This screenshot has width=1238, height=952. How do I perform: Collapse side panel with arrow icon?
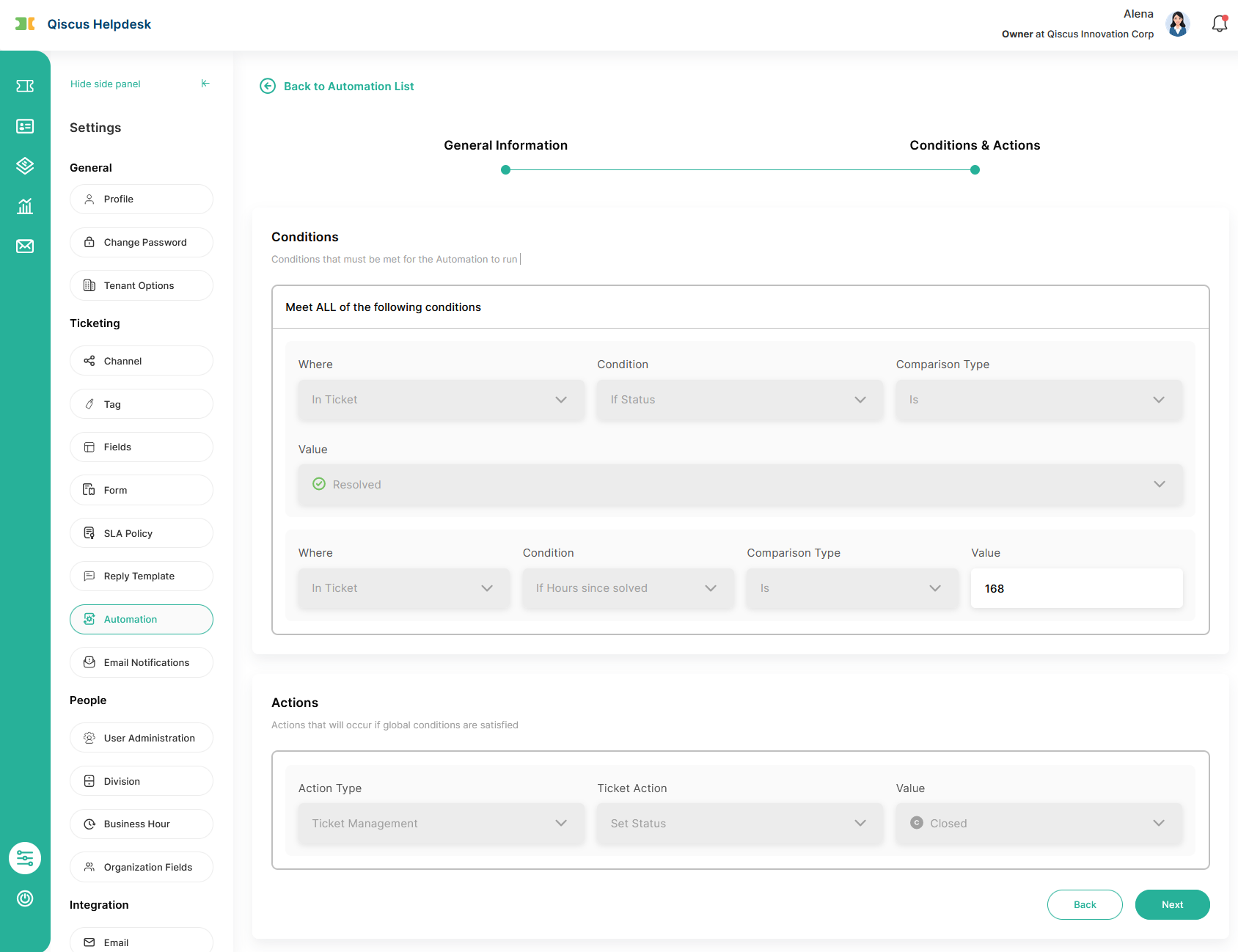tap(205, 84)
